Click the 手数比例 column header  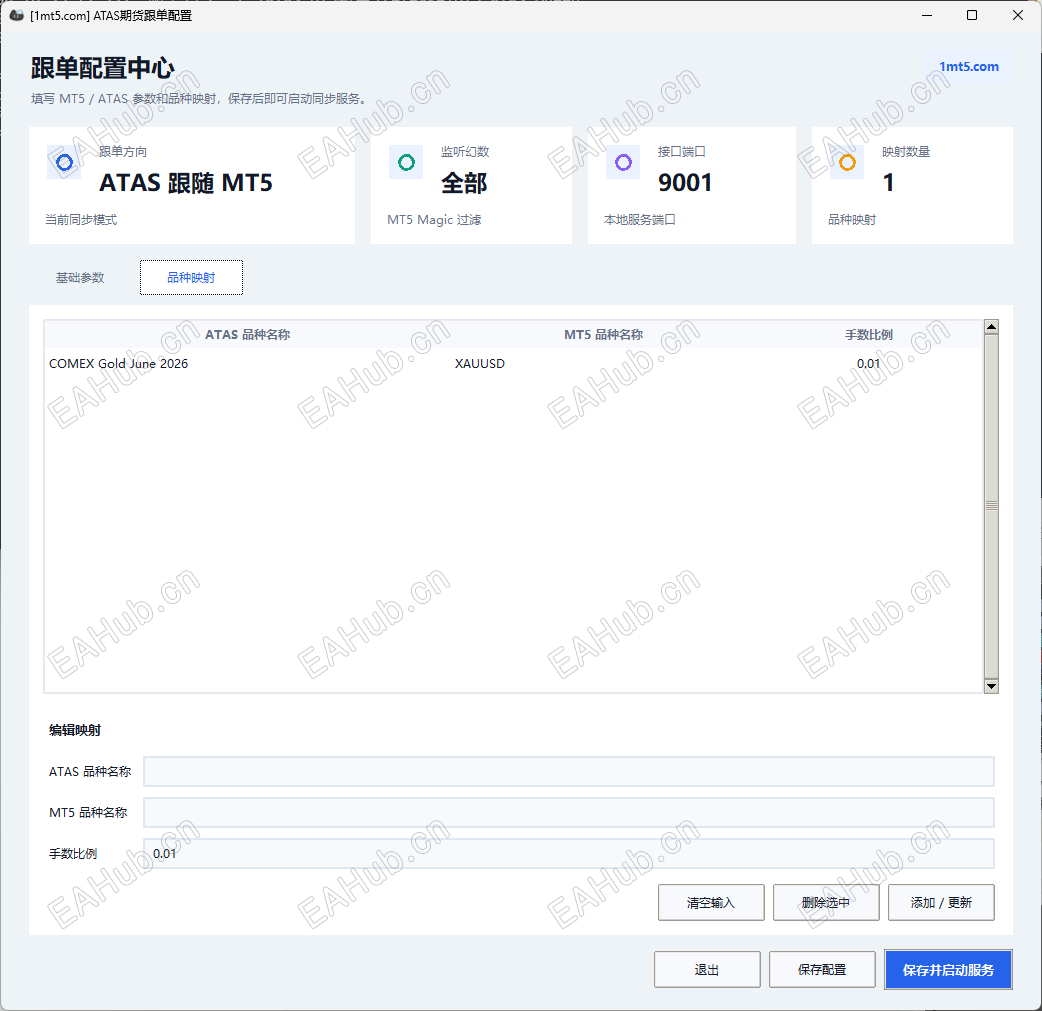(x=869, y=334)
